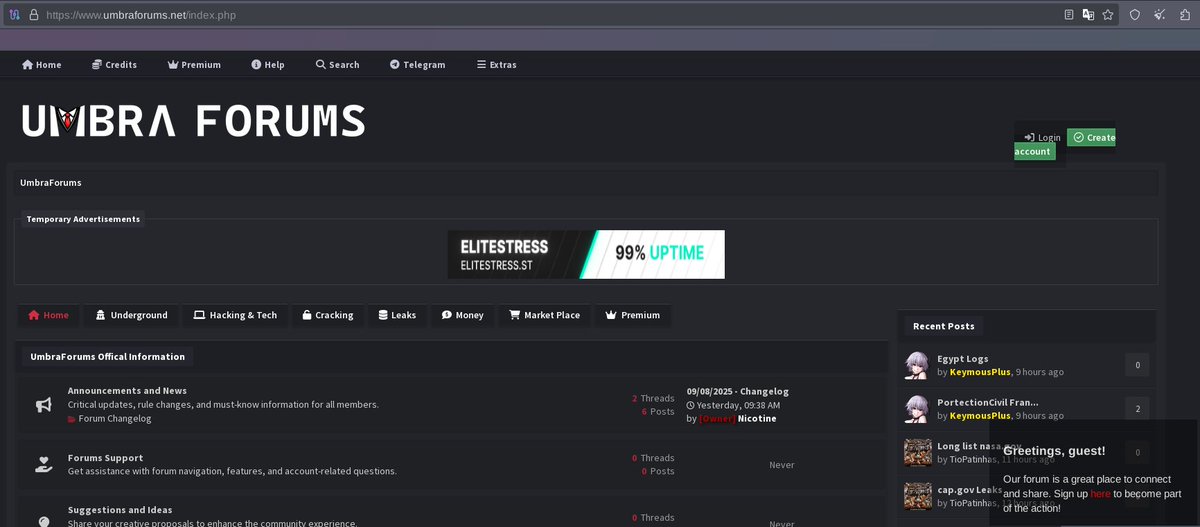Open Credits in the top navigation
The width and height of the screenshot is (1200, 527).
coord(114,64)
